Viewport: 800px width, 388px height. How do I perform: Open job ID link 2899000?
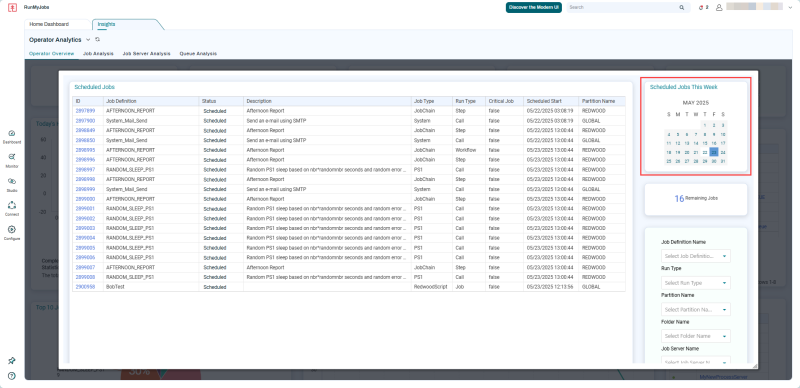[85, 199]
